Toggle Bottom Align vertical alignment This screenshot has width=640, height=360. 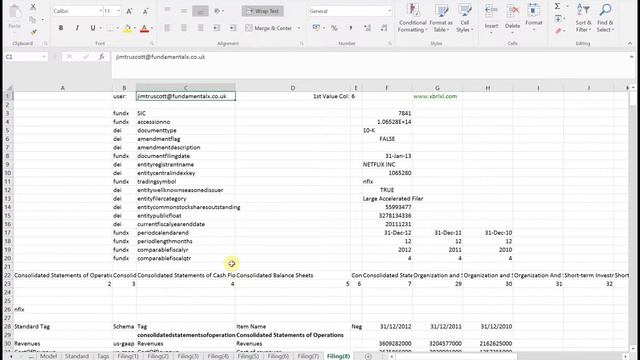point(200,11)
